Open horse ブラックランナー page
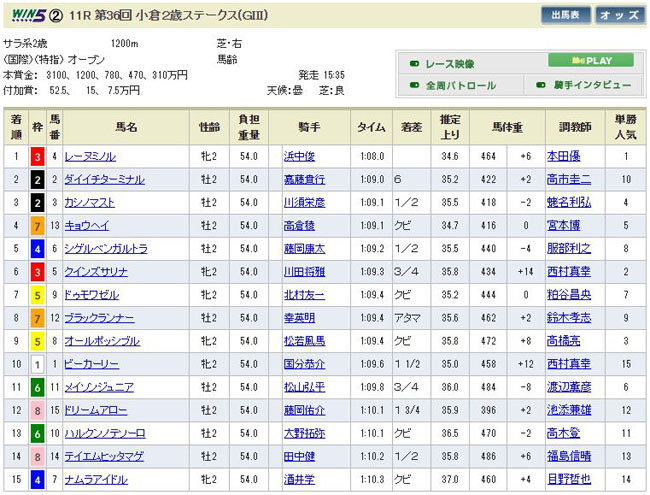650x495 pixels. point(98,317)
